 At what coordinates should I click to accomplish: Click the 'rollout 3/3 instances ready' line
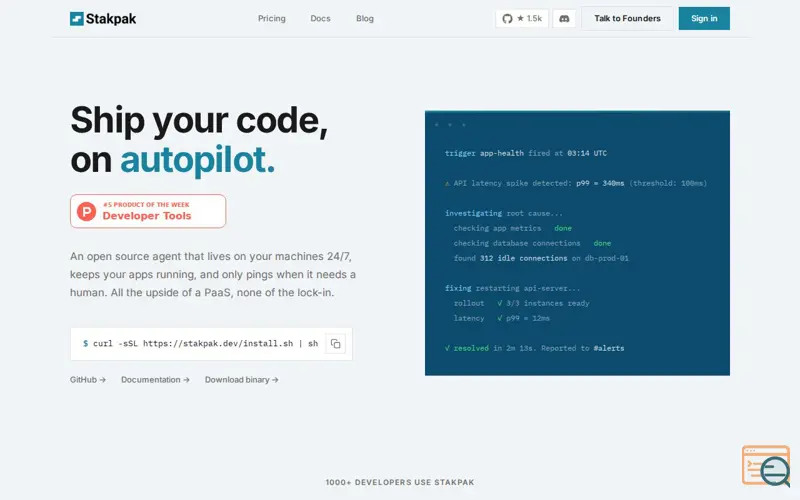coord(521,303)
